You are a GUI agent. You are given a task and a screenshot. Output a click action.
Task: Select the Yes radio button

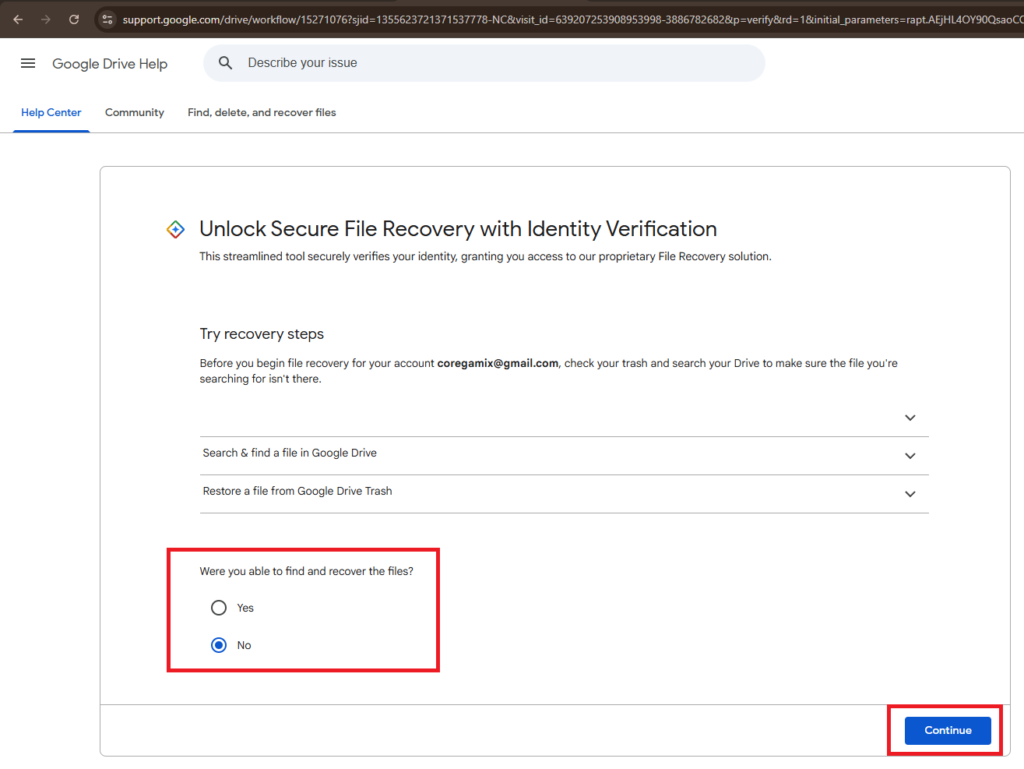tap(219, 608)
